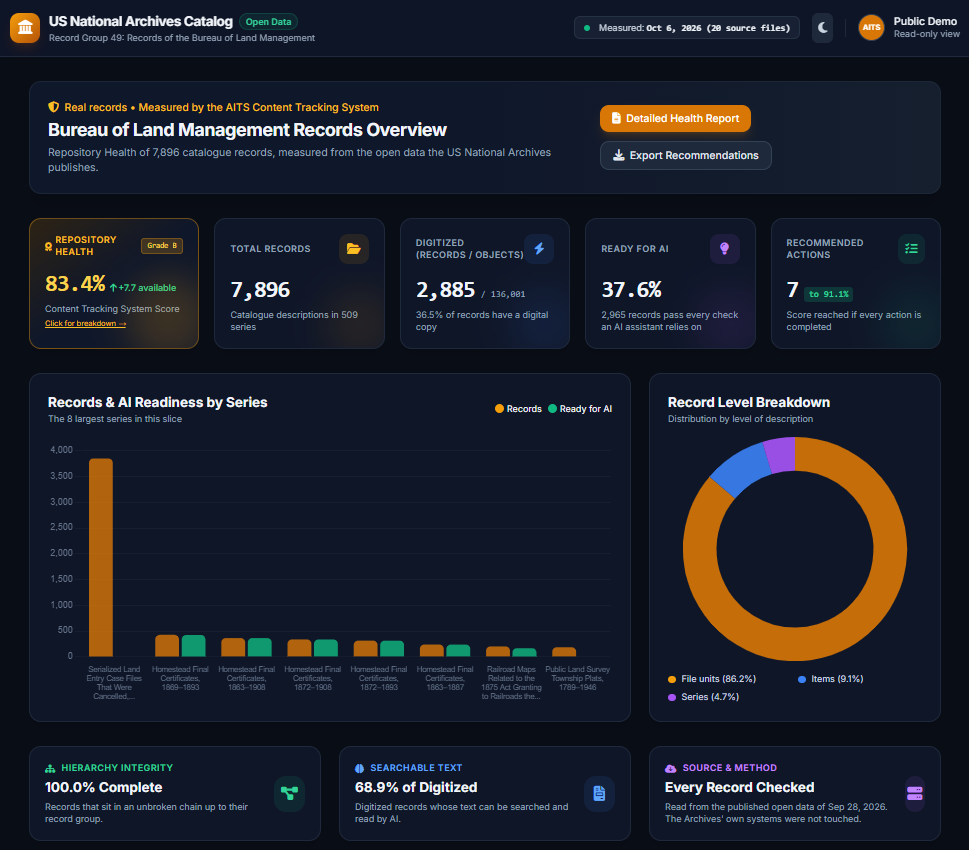Viewport: 969px width, 850px height.
Task: Click the 100.0% Complete heading
Action: [x=104, y=787]
